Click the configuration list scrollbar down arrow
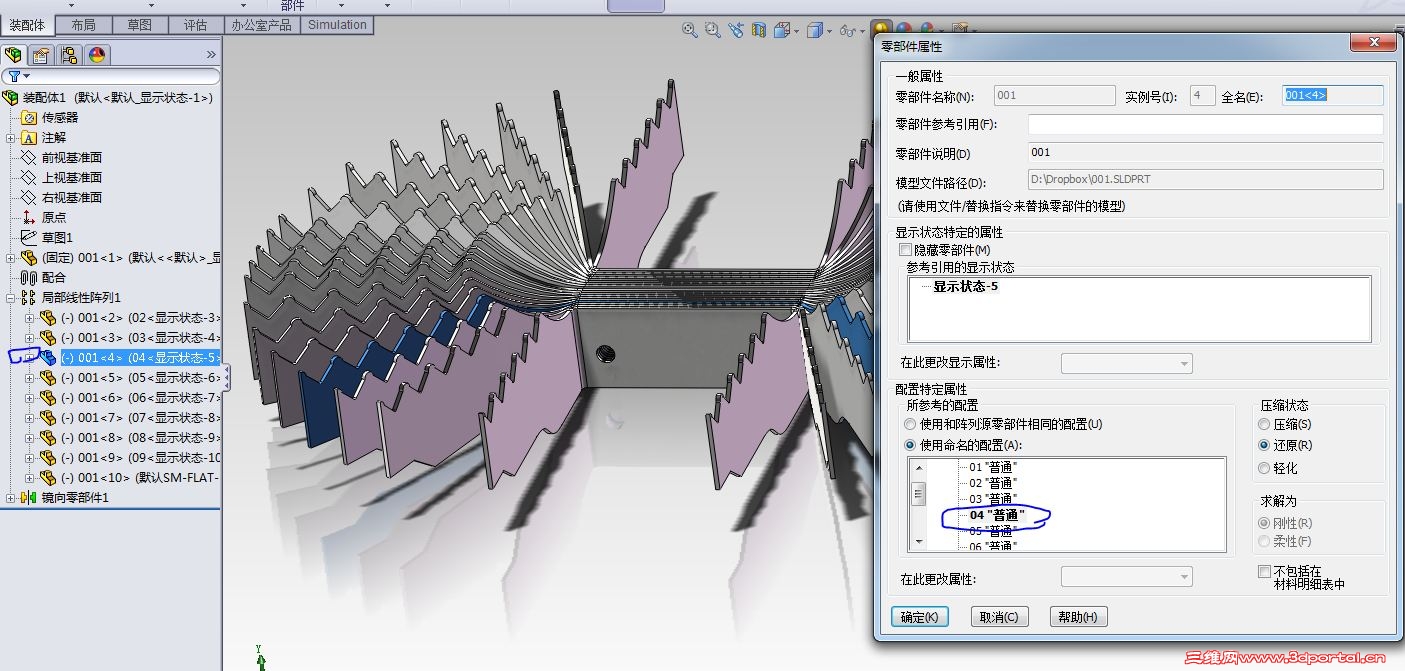 (x=918, y=541)
